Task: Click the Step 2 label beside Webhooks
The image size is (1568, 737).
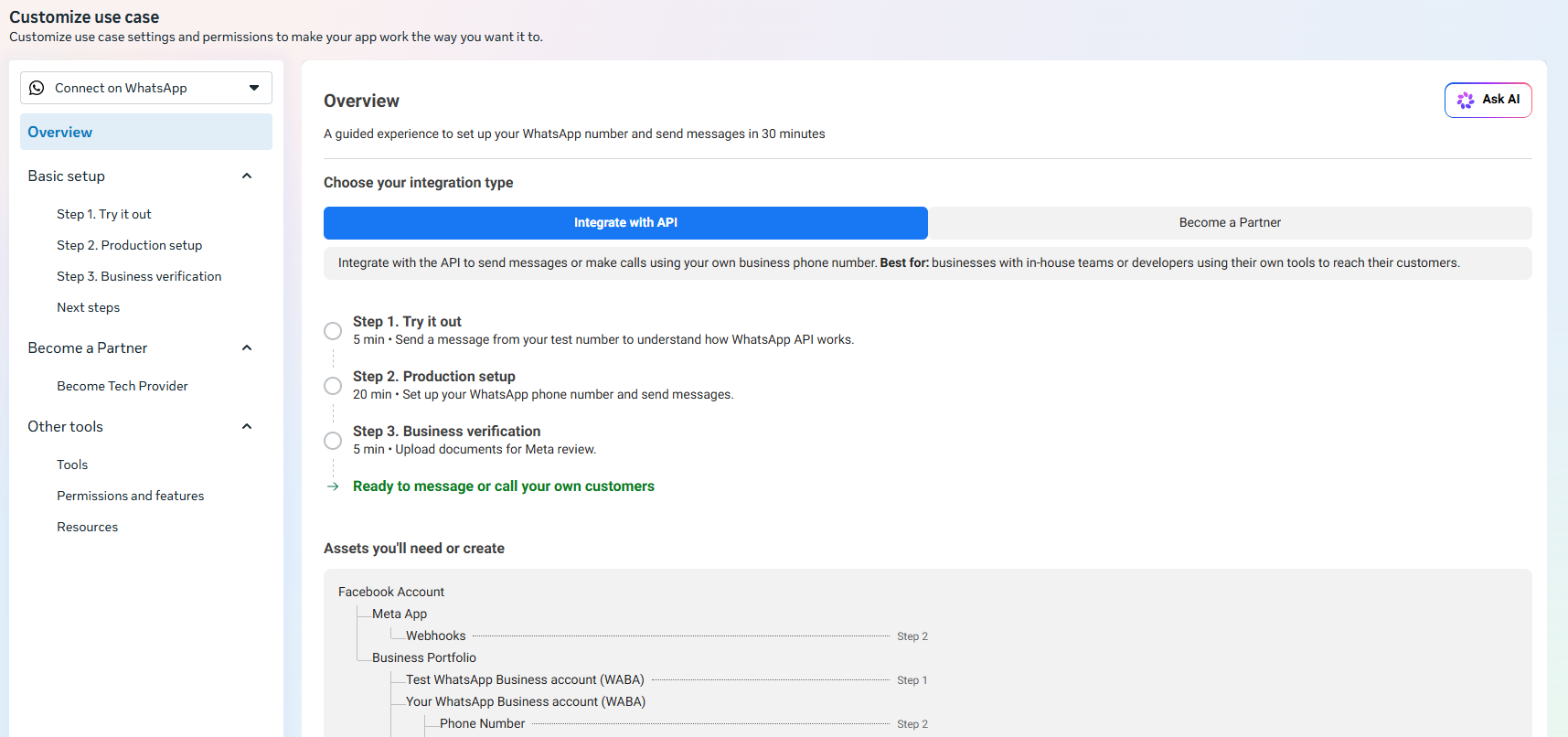Action: (912, 636)
